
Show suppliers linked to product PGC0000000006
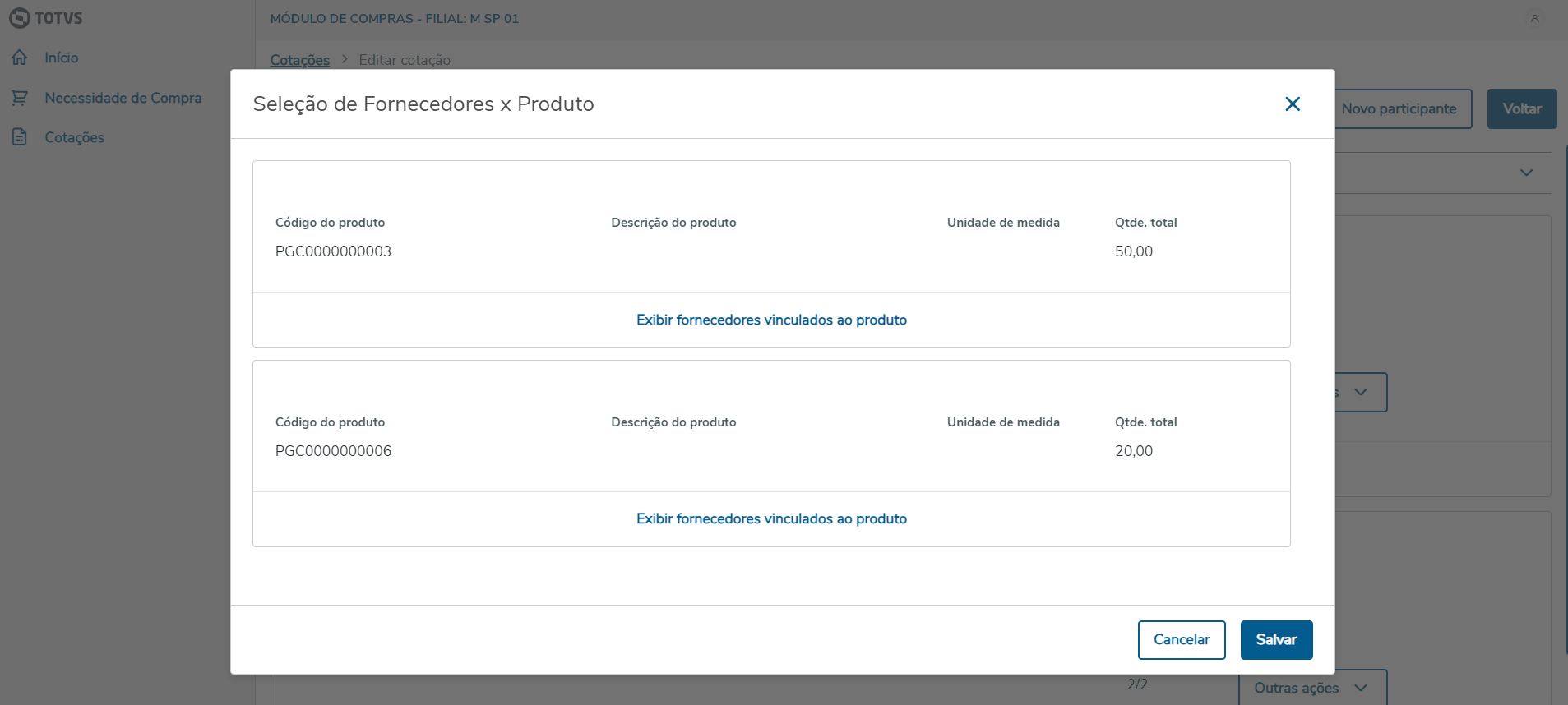tap(771, 518)
